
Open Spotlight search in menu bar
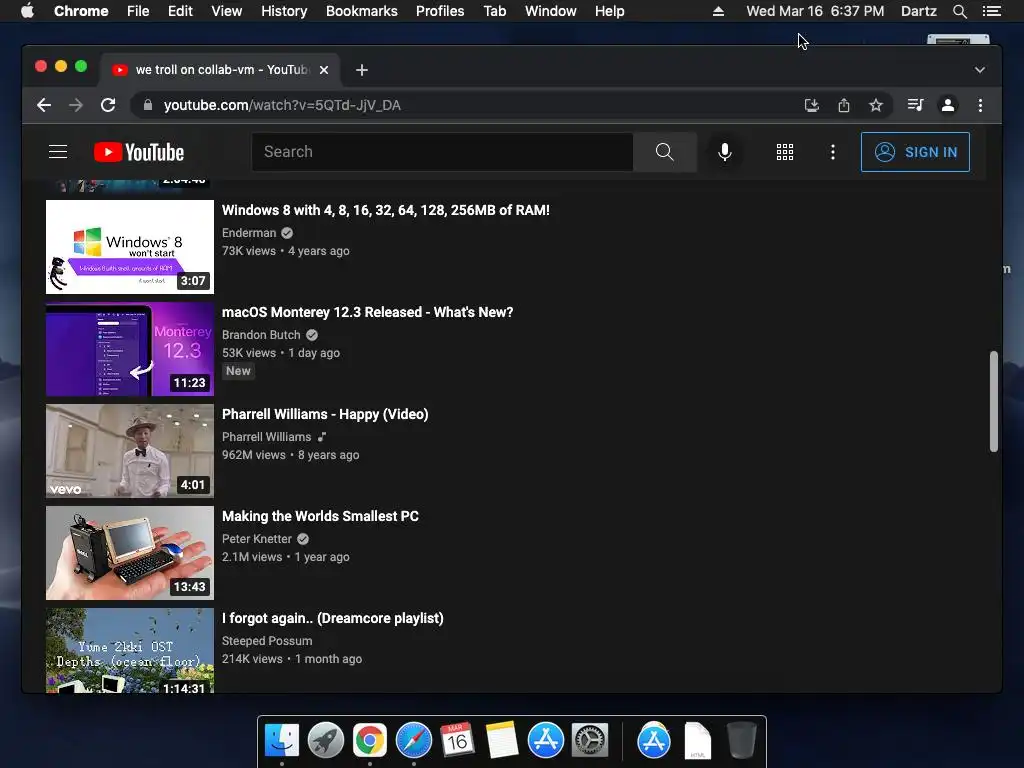(x=959, y=11)
